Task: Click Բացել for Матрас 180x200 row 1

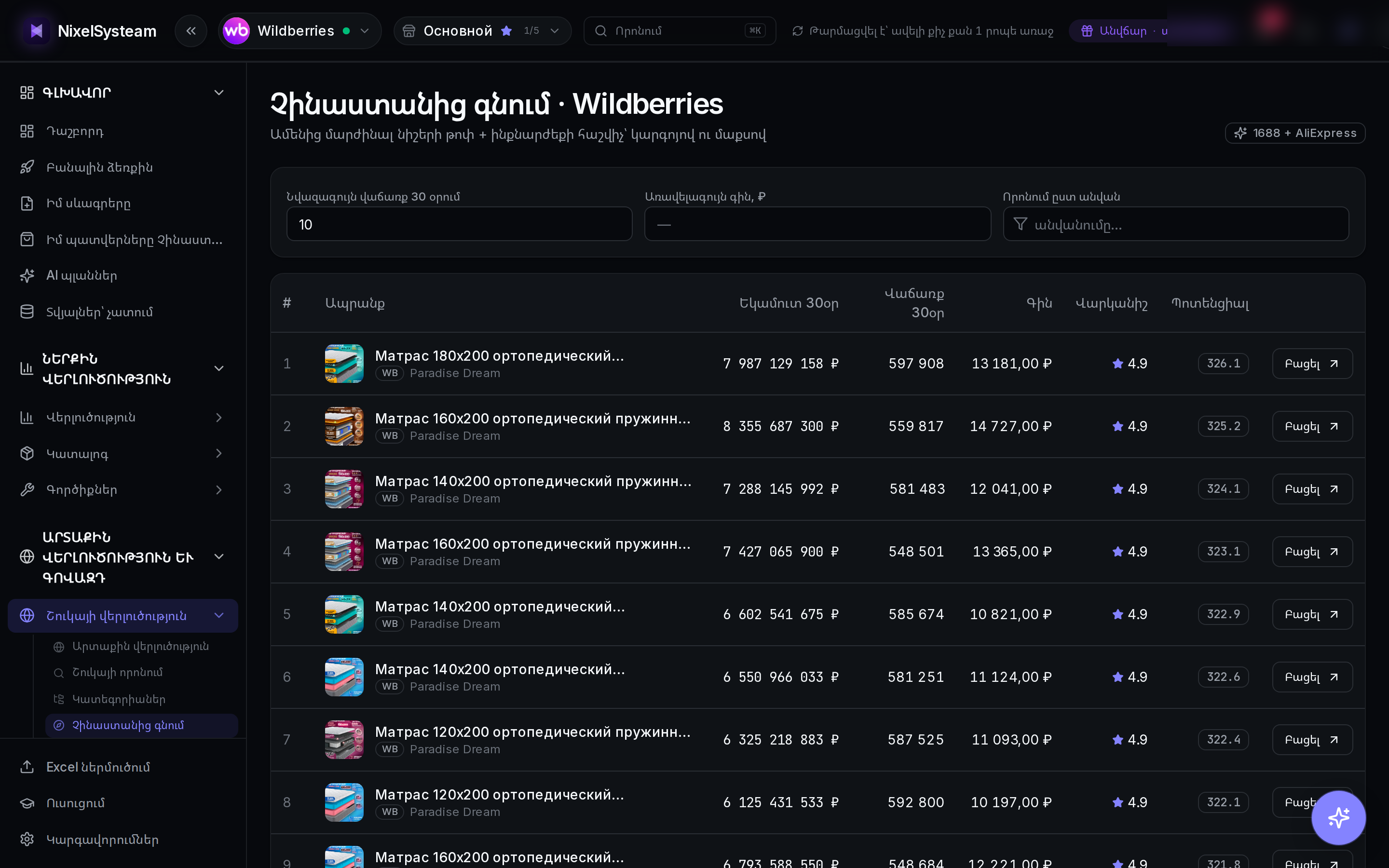Action: point(1312,364)
